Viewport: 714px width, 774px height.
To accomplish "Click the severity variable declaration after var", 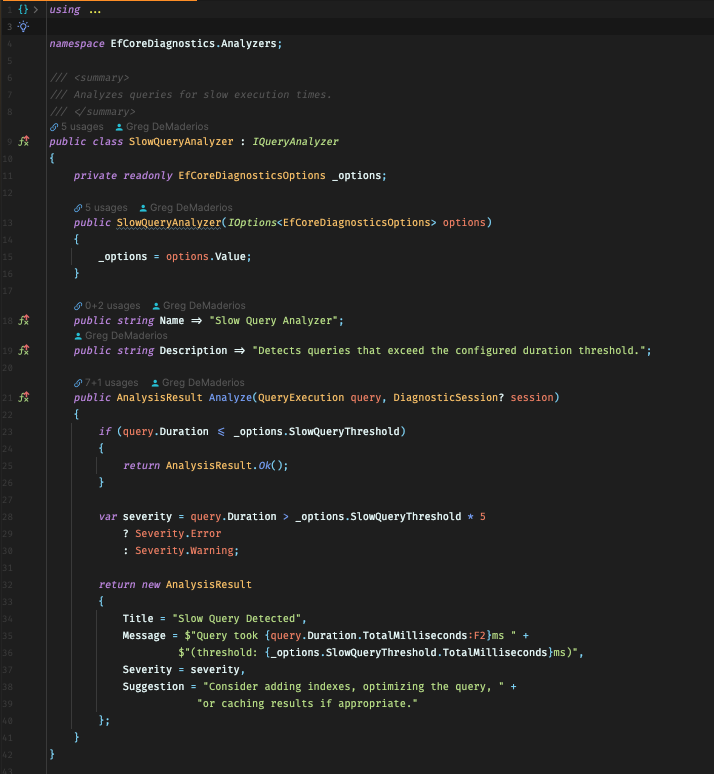I will click(147, 517).
